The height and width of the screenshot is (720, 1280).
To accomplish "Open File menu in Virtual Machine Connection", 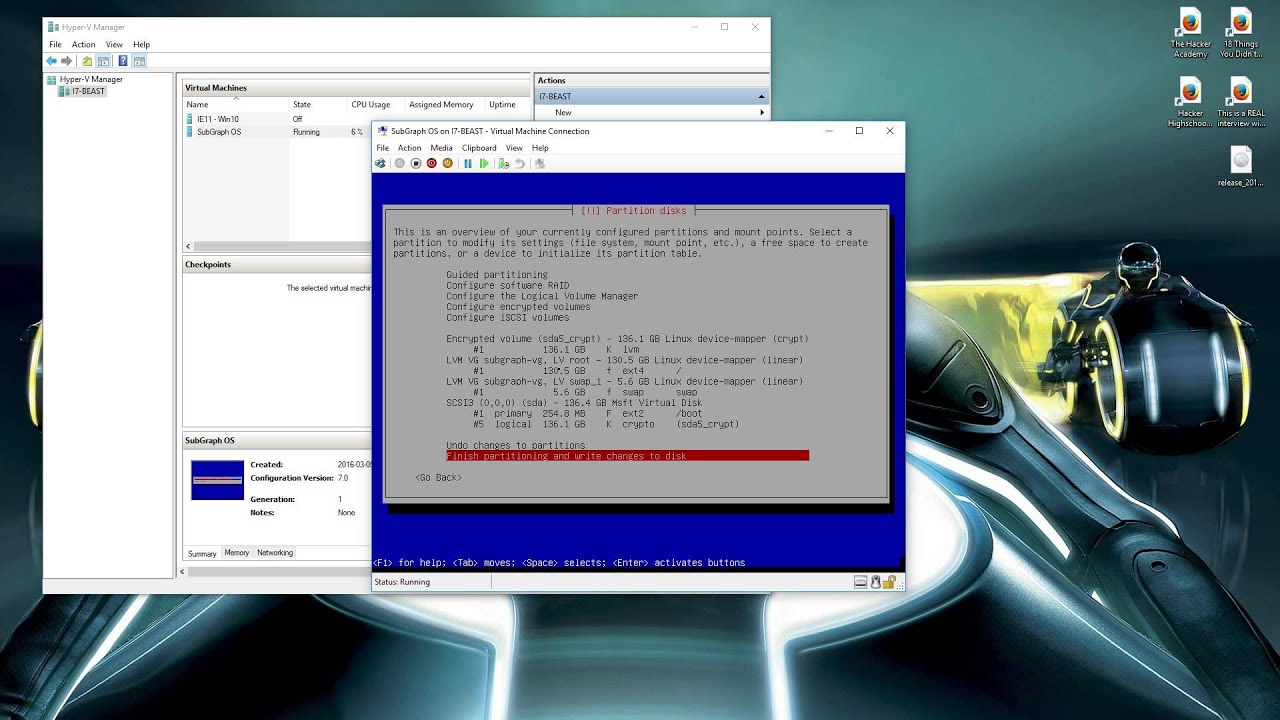I will (382, 148).
